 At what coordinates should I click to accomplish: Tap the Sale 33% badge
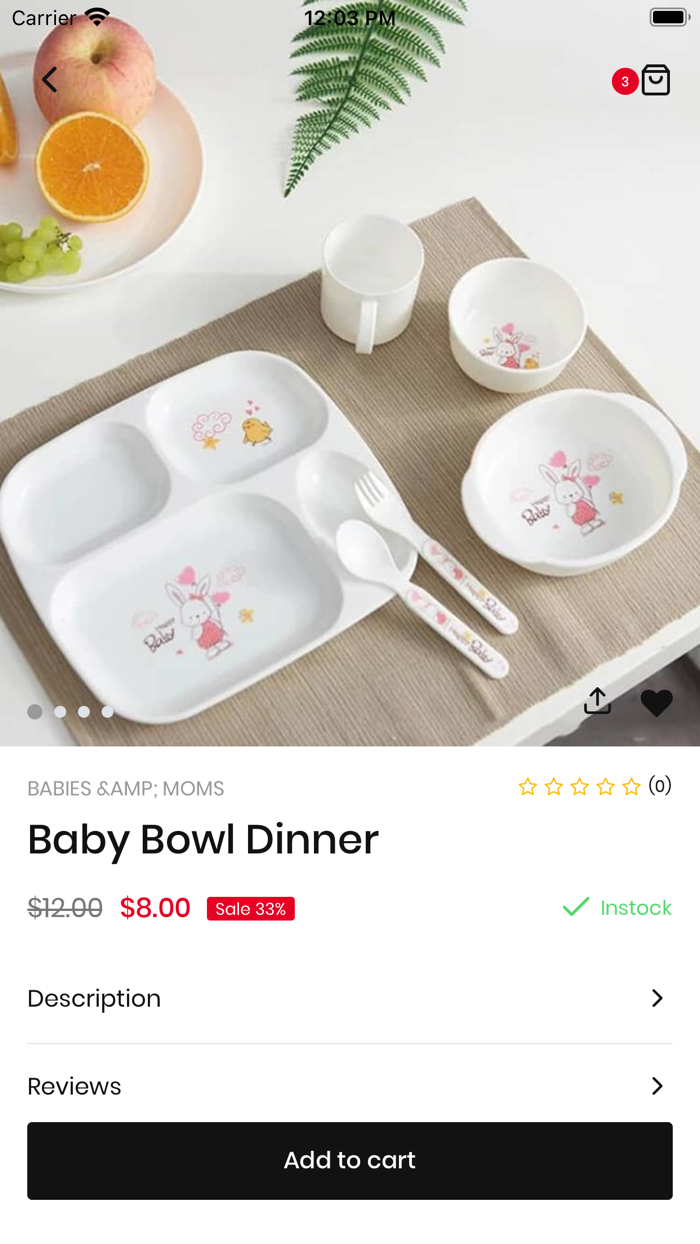pyautogui.click(x=250, y=909)
